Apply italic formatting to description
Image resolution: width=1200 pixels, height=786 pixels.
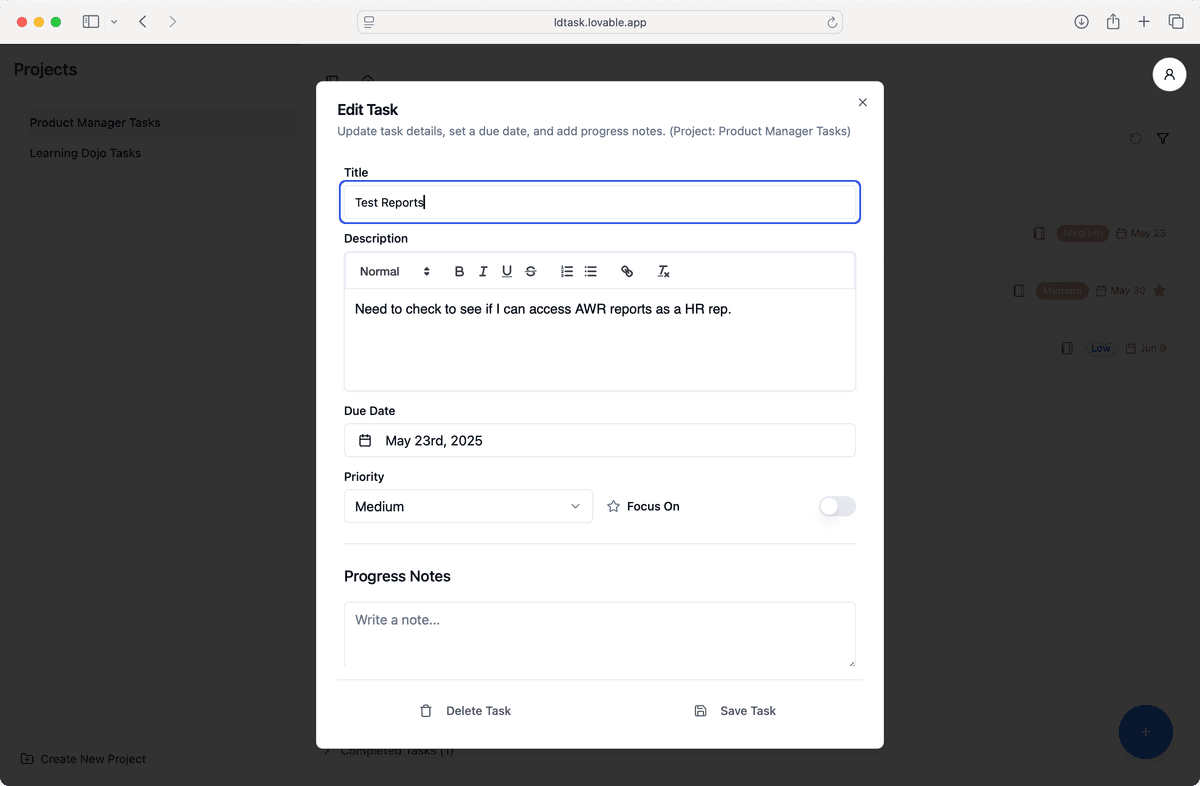(483, 271)
